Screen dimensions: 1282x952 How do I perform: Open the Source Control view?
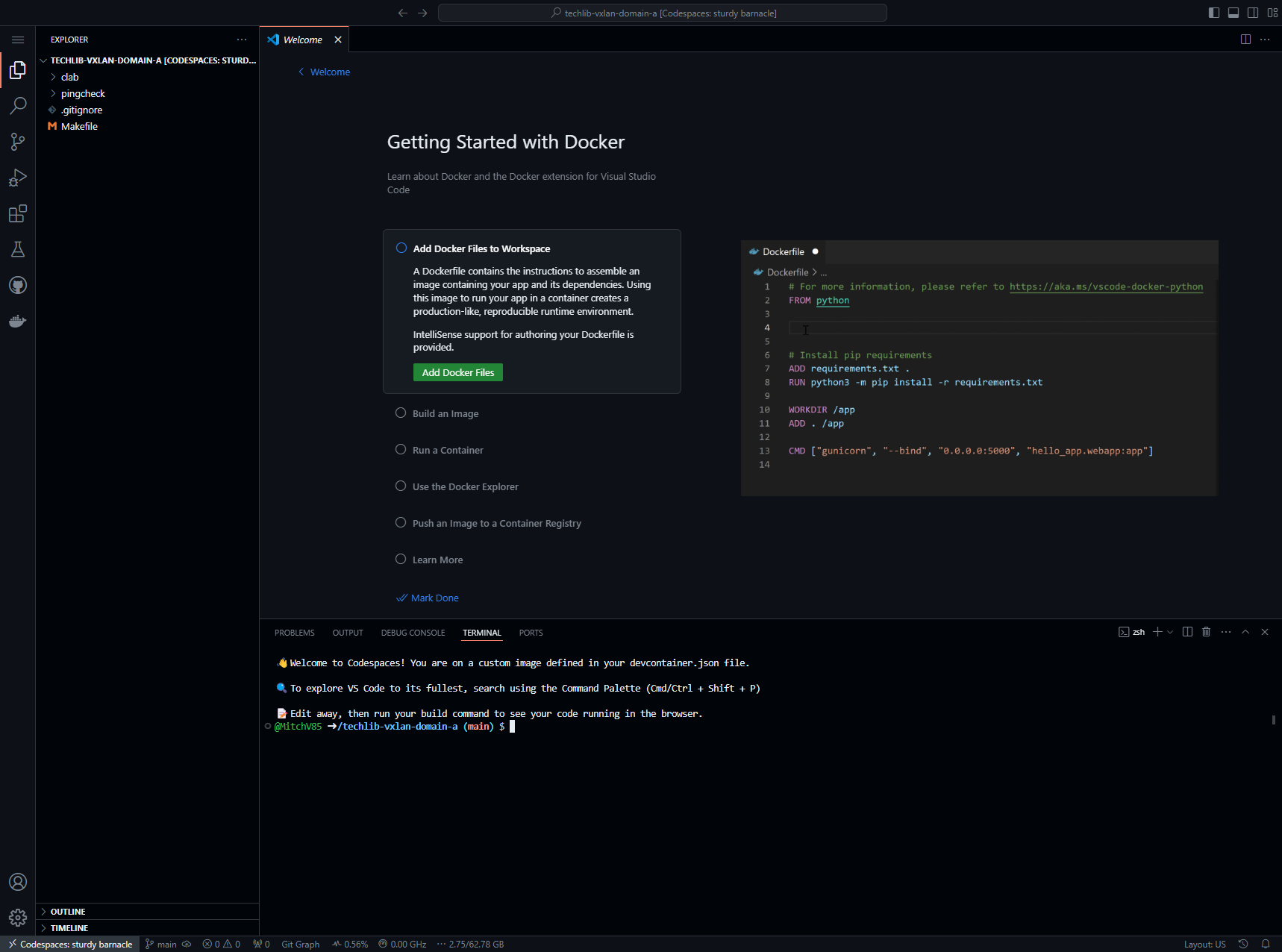[18, 142]
